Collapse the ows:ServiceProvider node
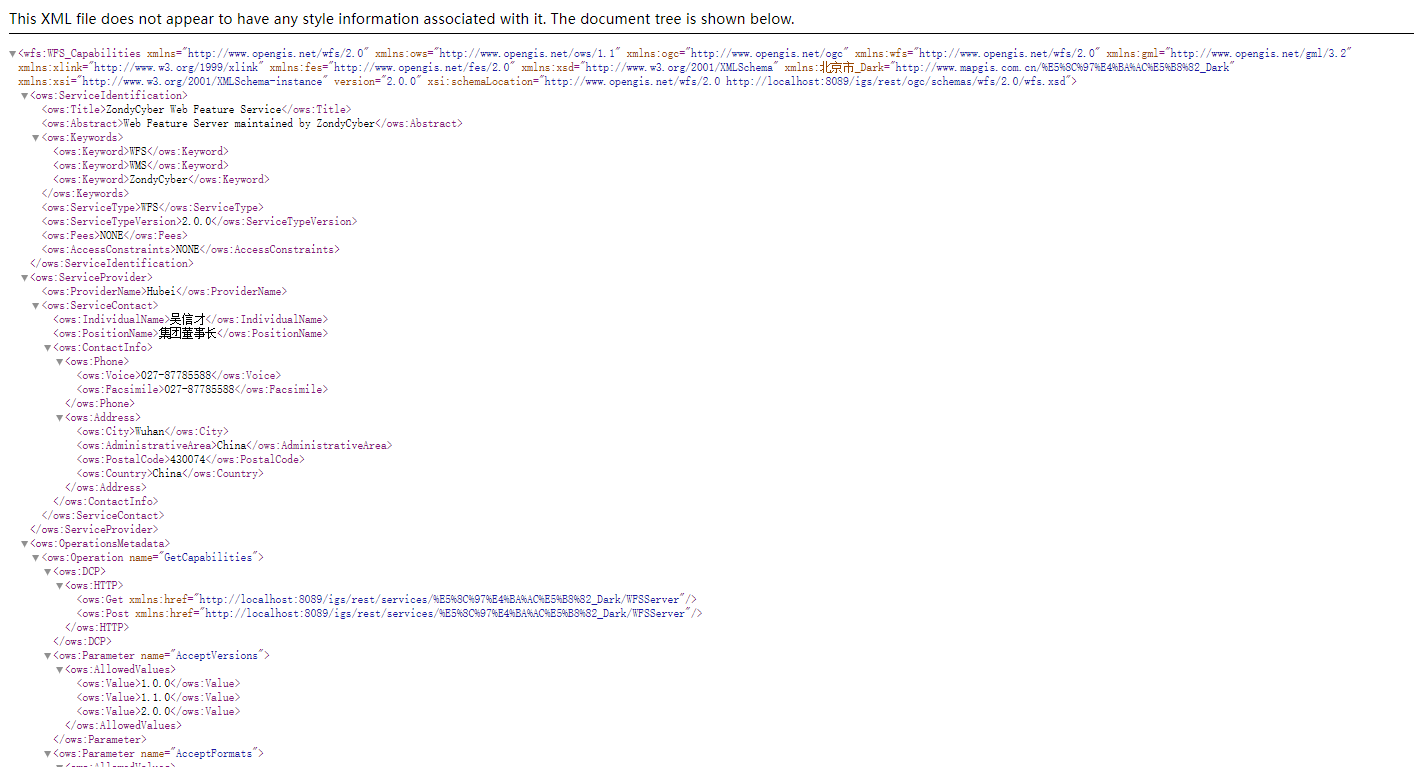 (25, 278)
